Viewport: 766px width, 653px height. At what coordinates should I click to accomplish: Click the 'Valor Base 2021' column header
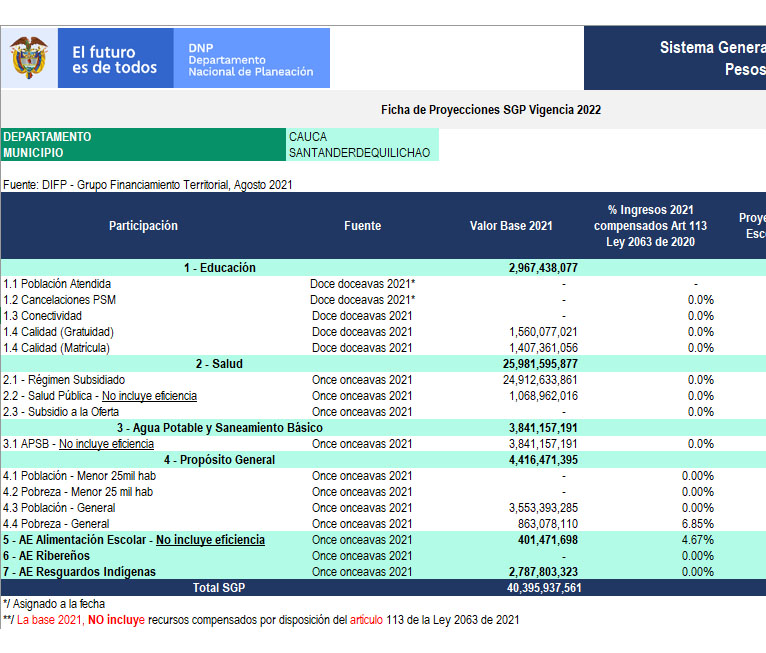[x=511, y=226]
